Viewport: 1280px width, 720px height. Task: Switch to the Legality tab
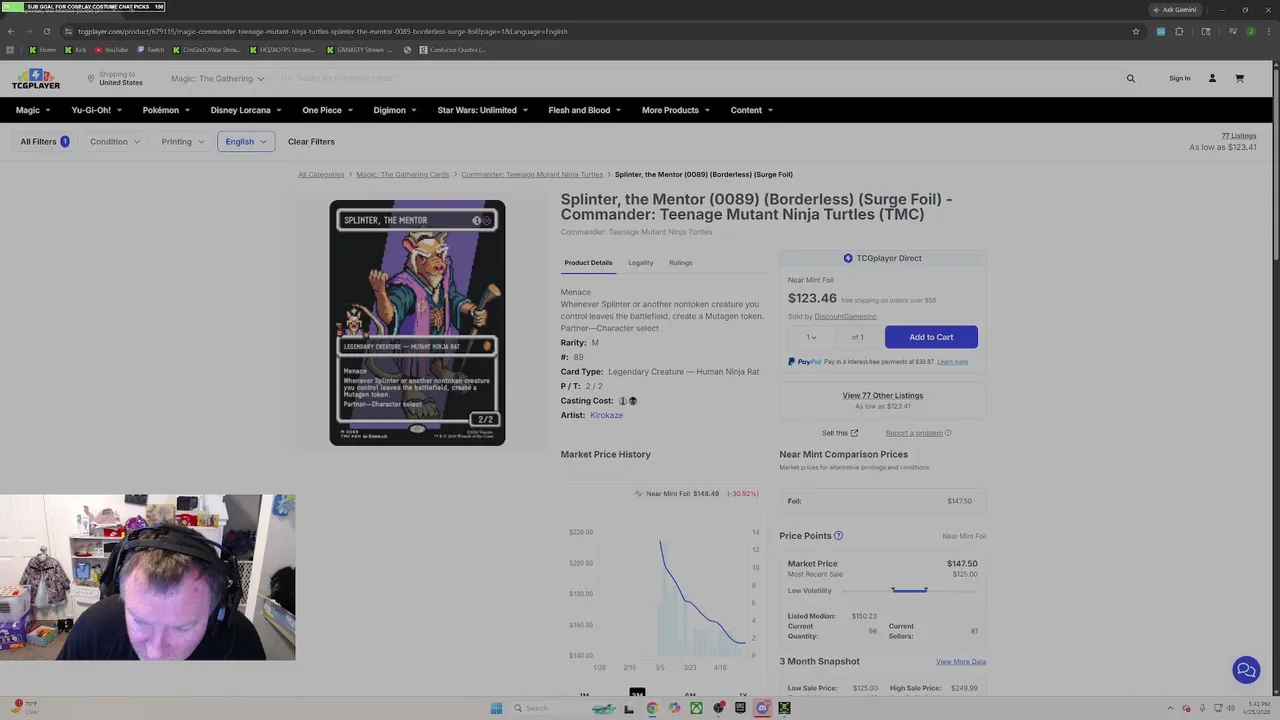coord(641,262)
